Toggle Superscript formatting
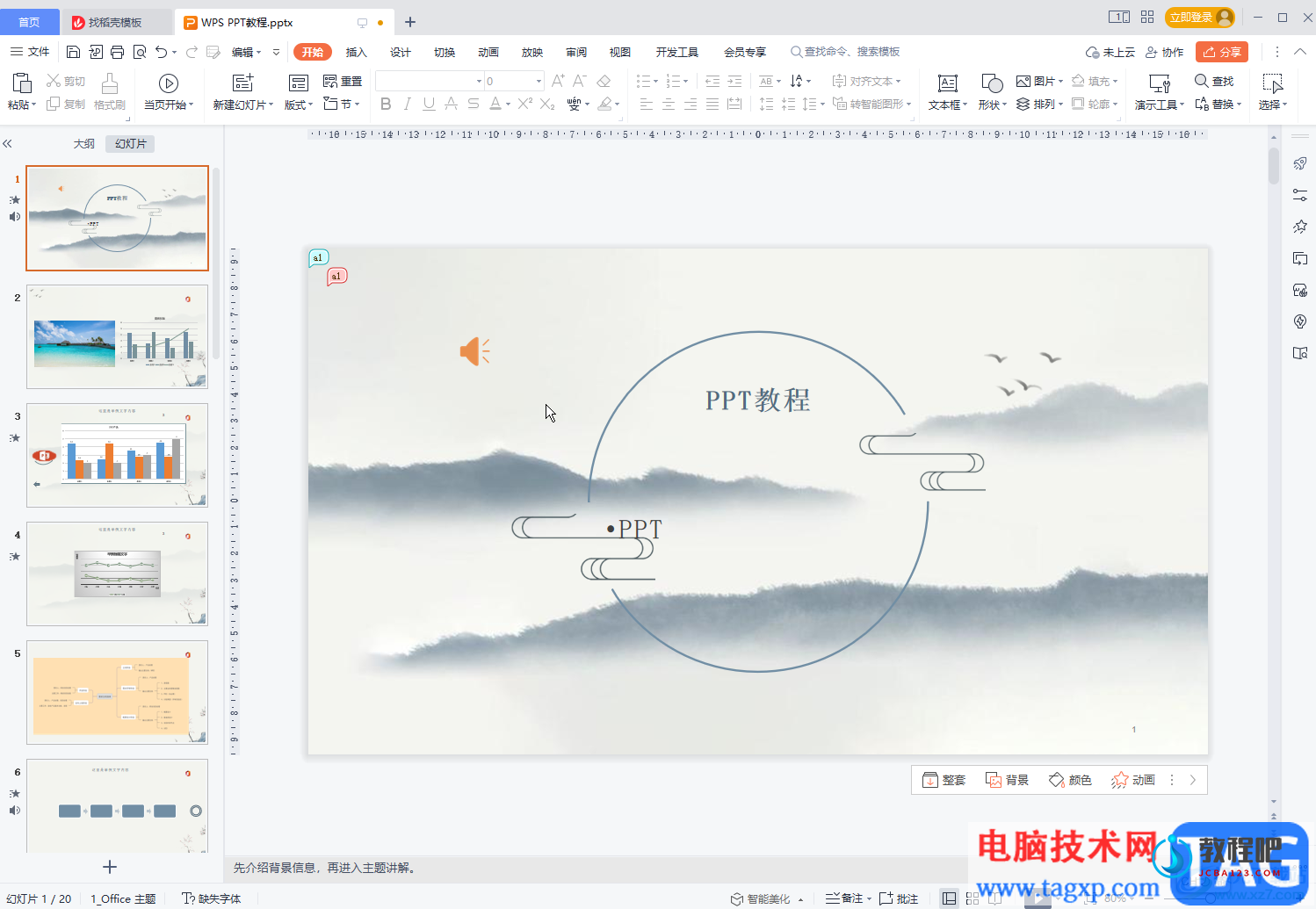1316x909 pixels. (x=525, y=104)
